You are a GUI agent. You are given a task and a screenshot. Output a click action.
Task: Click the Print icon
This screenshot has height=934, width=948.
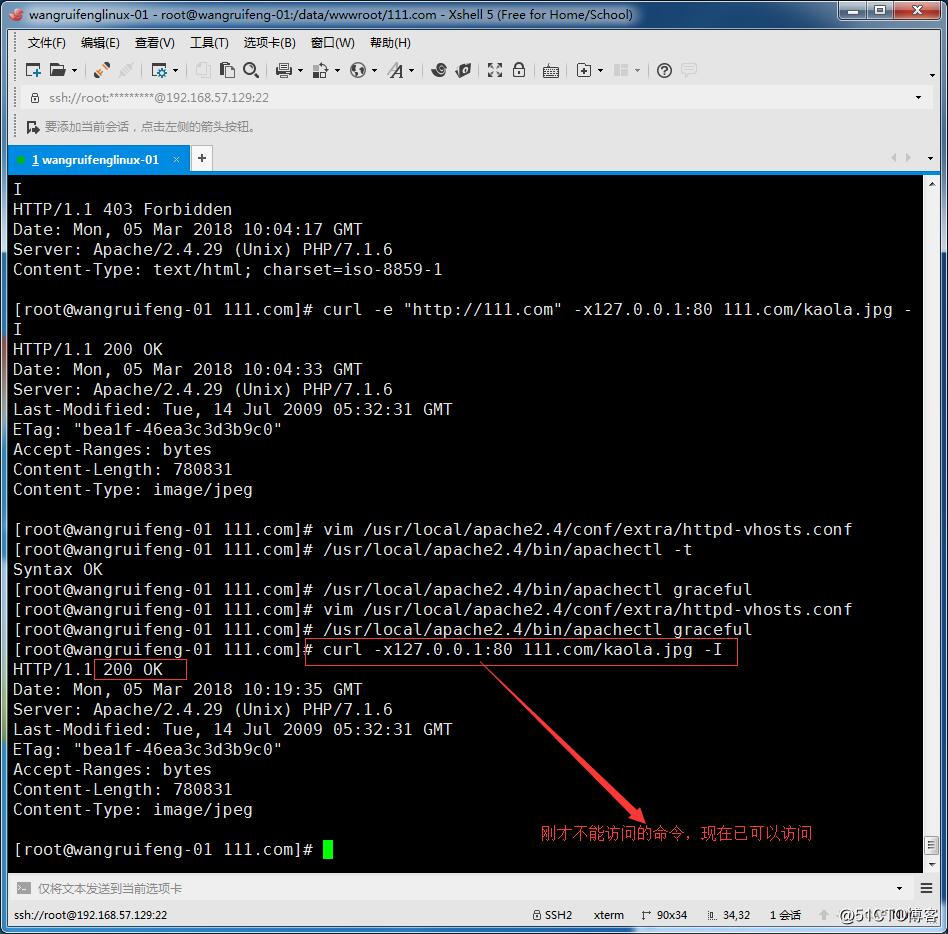click(284, 71)
